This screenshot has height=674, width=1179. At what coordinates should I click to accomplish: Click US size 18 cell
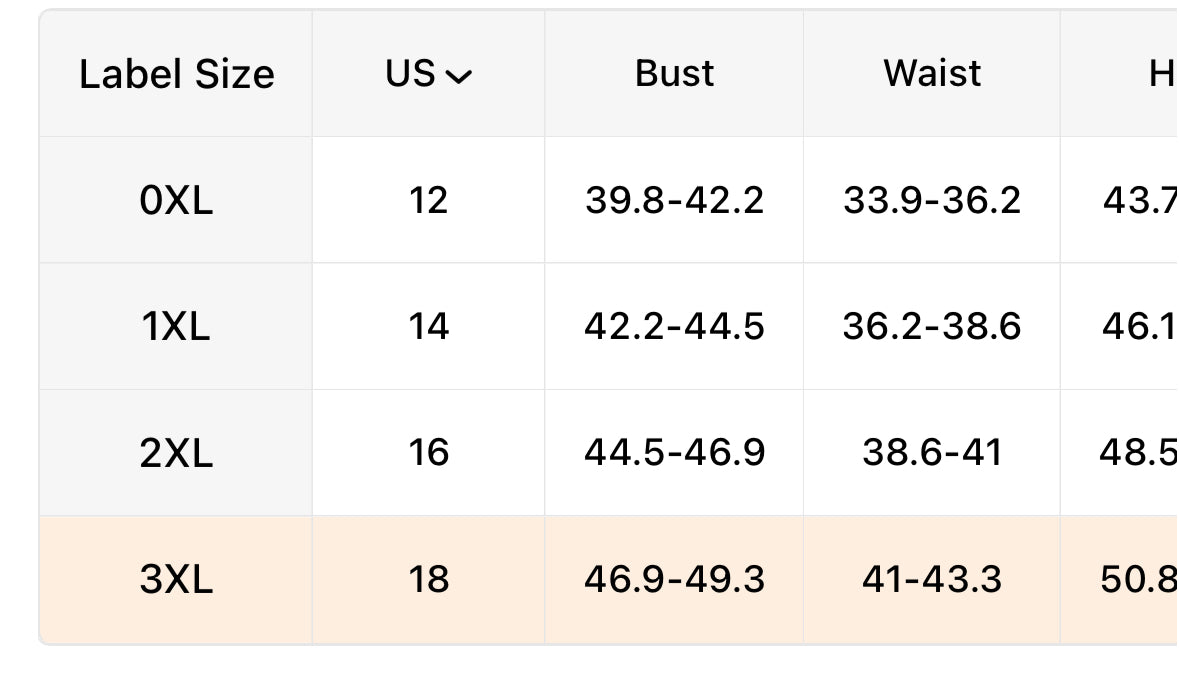click(429, 580)
